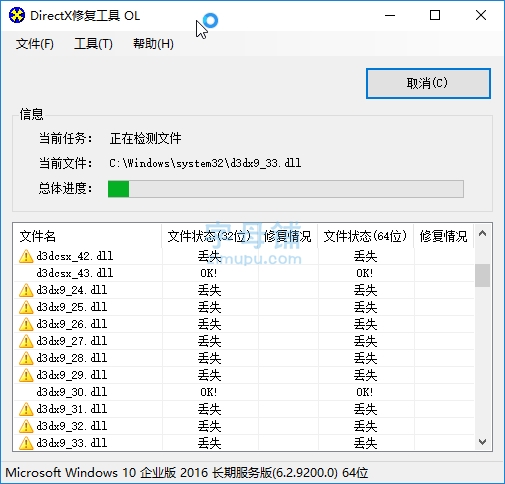Click the current file path C:\Windows\system32\d3dx9_33.dll
The width and height of the screenshot is (505, 484).
205,163
